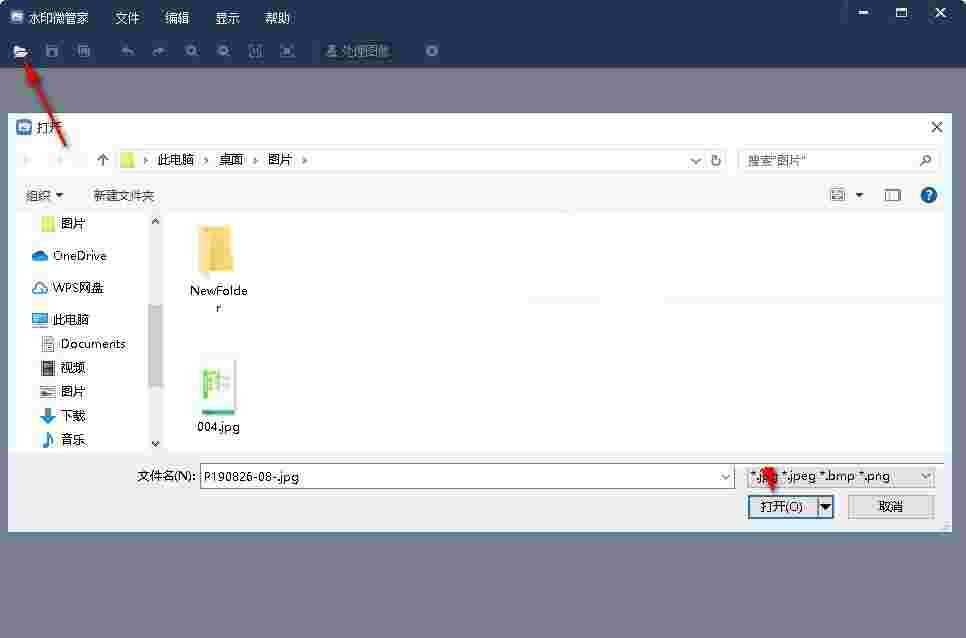Viewport: 966px width, 638px height.
Task: Open the 004.jpg thumbnail
Action: coord(217,390)
